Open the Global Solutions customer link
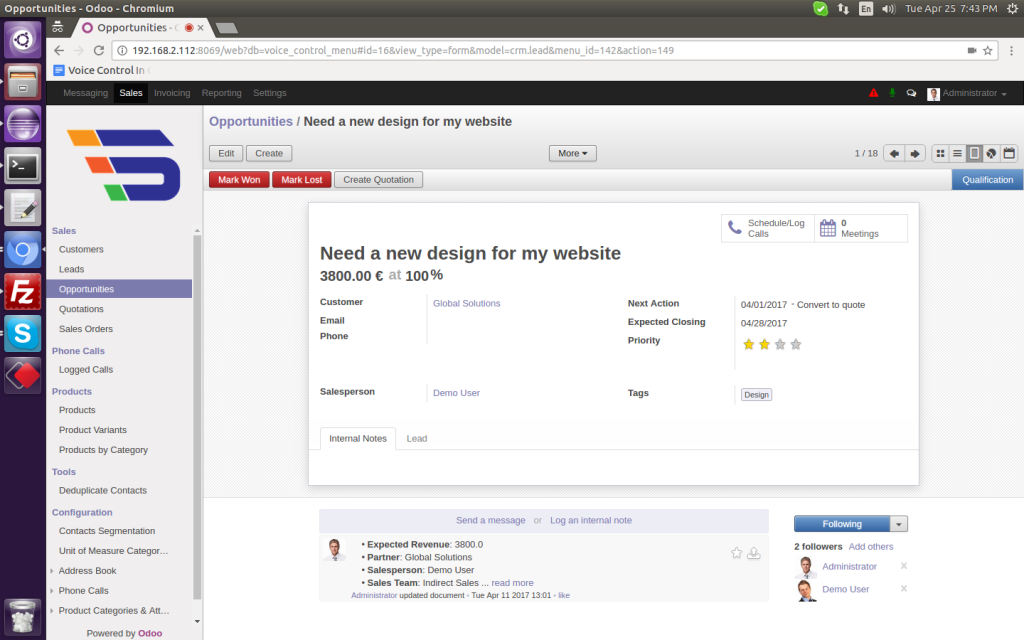This screenshot has height=640, width=1024. click(x=466, y=303)
